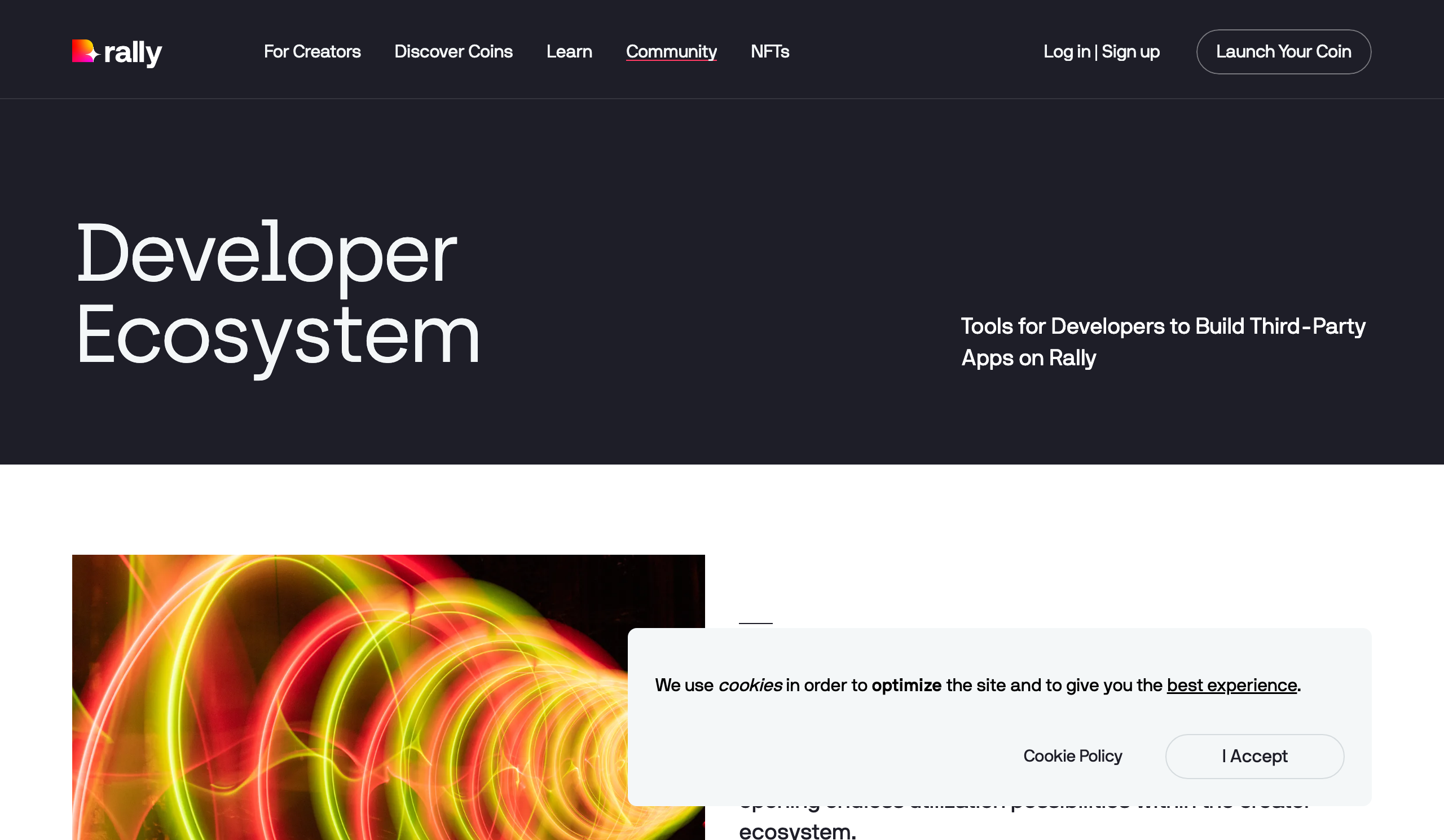Click the 'rally' wordmark text
The image size is (1444, 840).
[133, 52]
